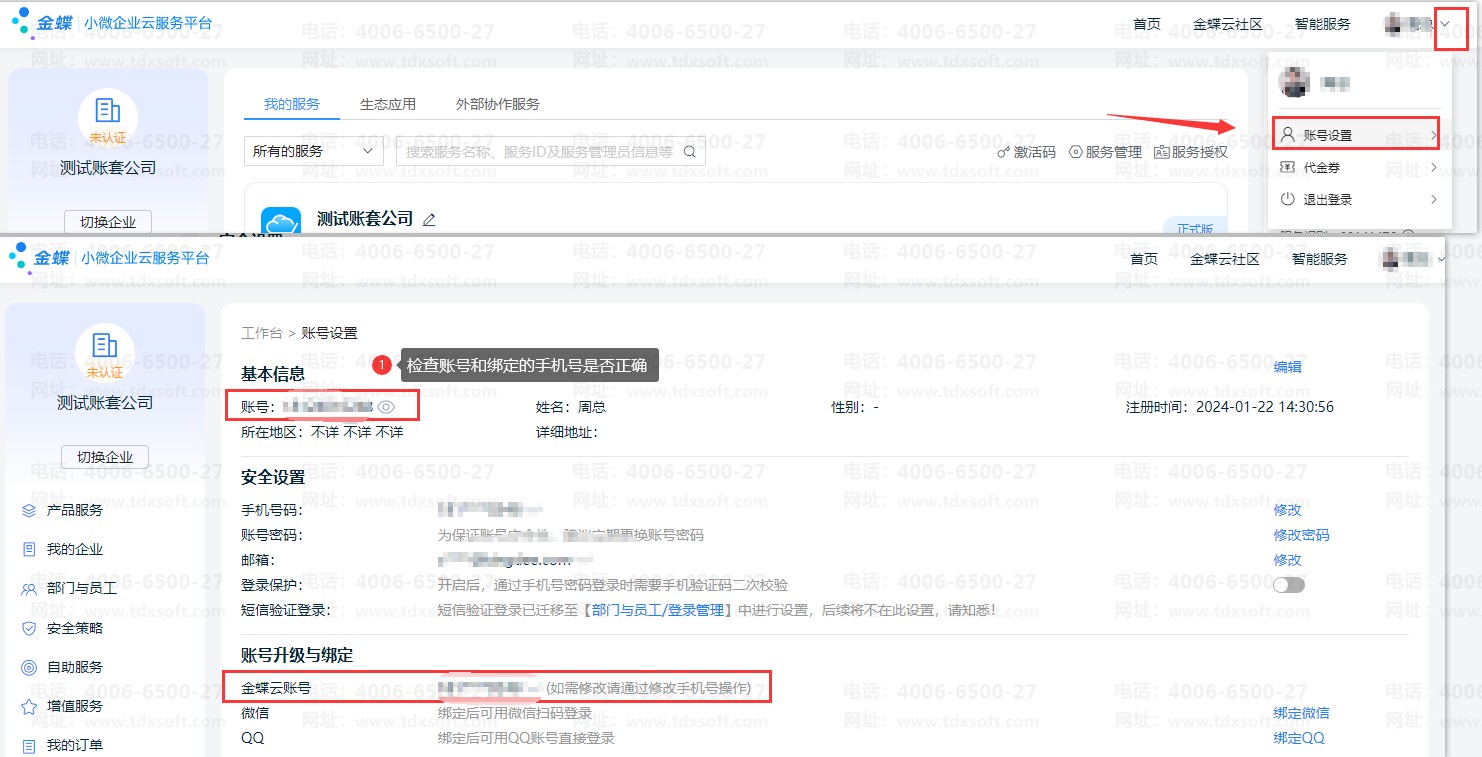Click the 产品服务 sidebar icon
The image size is (1482, 757).
click(x=29, y=510)
